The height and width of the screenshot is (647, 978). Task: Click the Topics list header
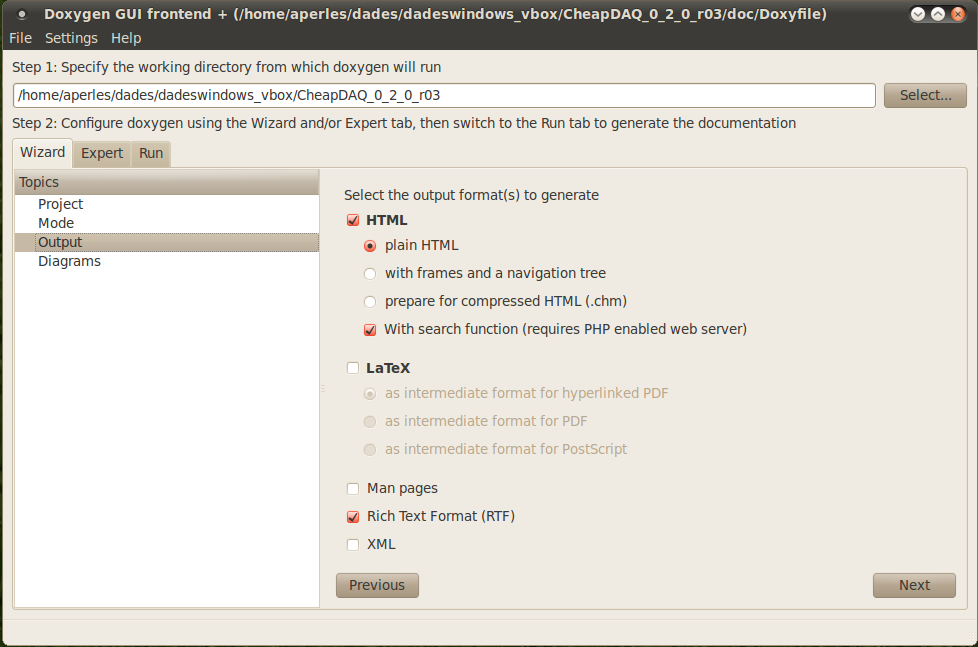tap(167, 182)
